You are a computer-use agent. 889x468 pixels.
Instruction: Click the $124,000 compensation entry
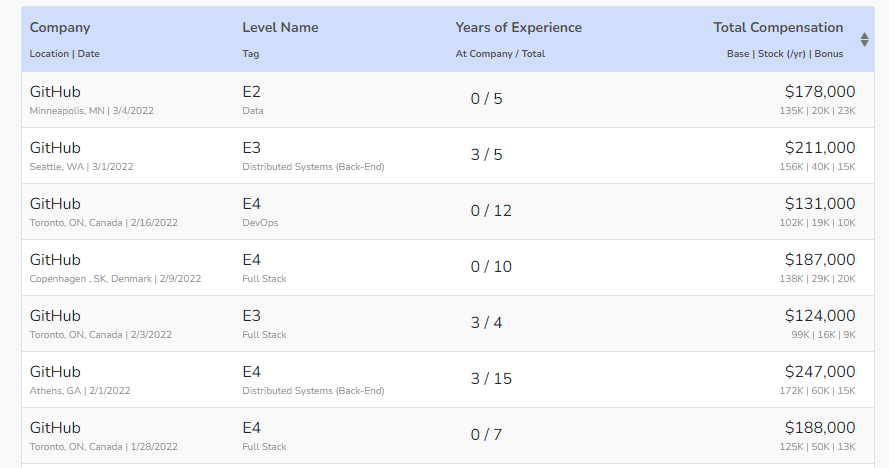tap(820, 315)
